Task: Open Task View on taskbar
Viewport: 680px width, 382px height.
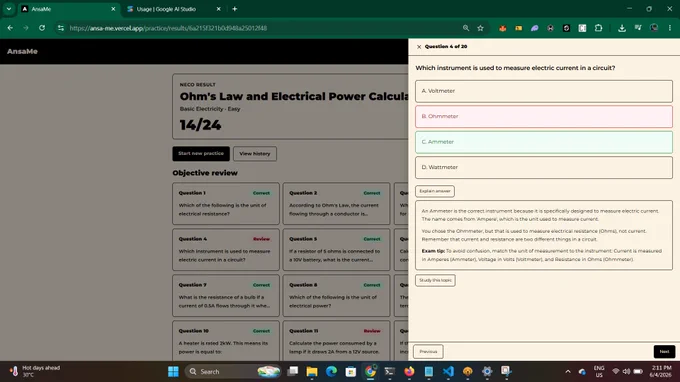Action: click(293, 372)
